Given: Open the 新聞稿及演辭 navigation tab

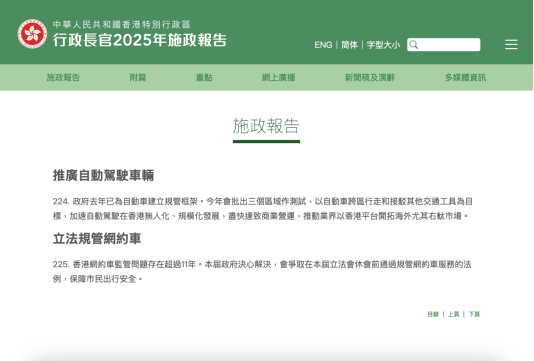Looking at the screenshot, I should 370,78.
